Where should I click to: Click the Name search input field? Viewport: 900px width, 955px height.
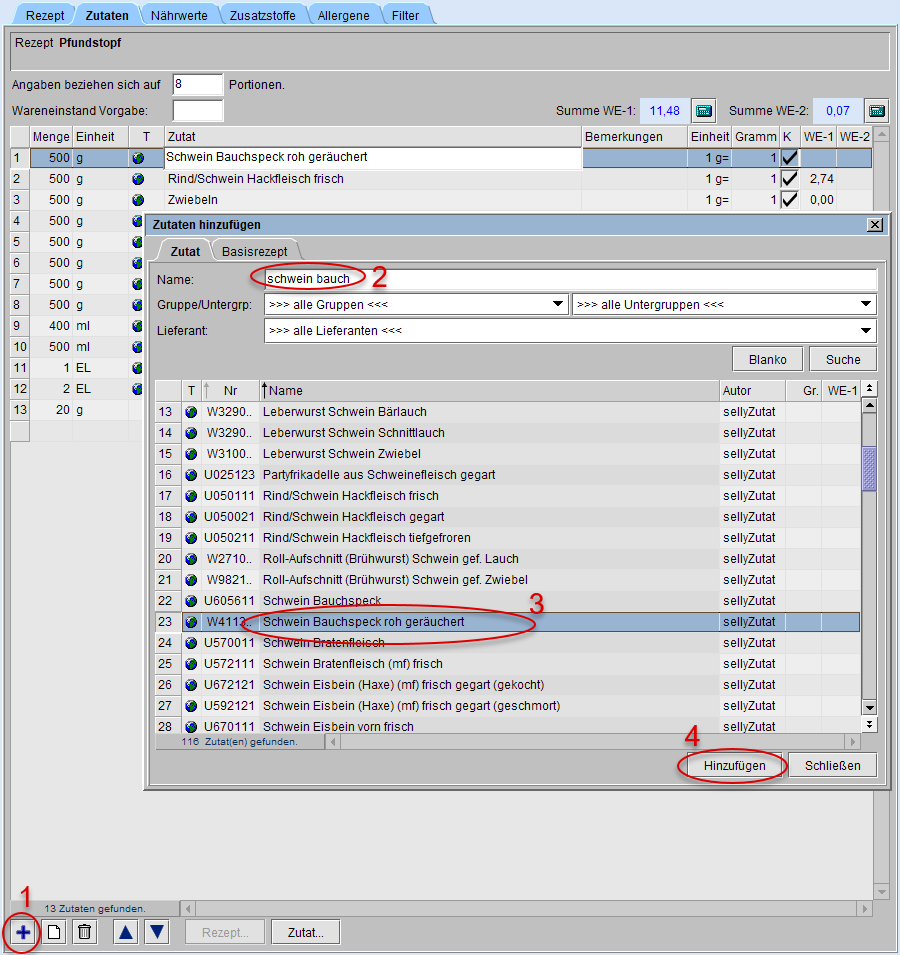tap(570, 279)
